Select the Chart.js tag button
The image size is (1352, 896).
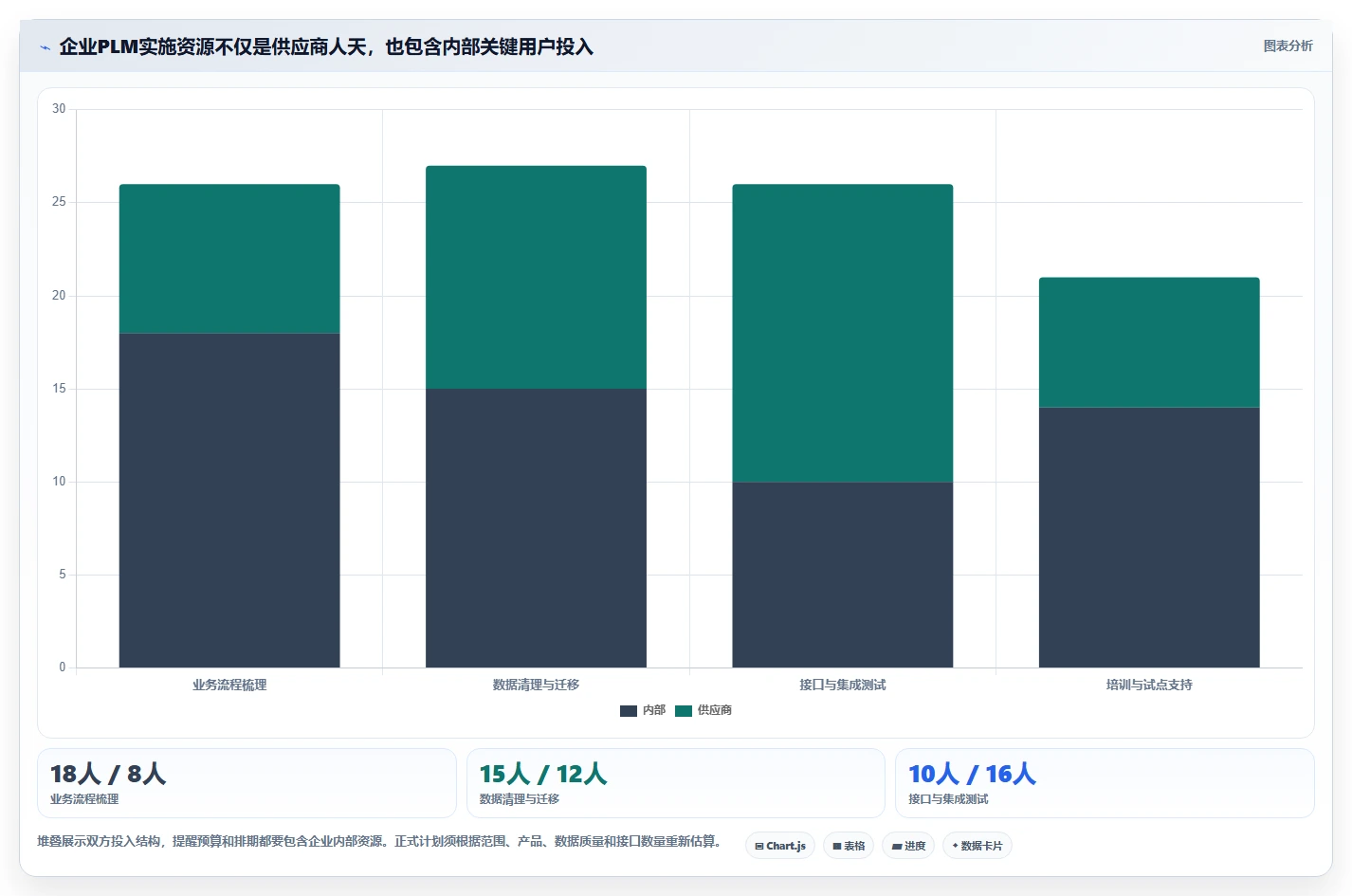pos(780,846)
